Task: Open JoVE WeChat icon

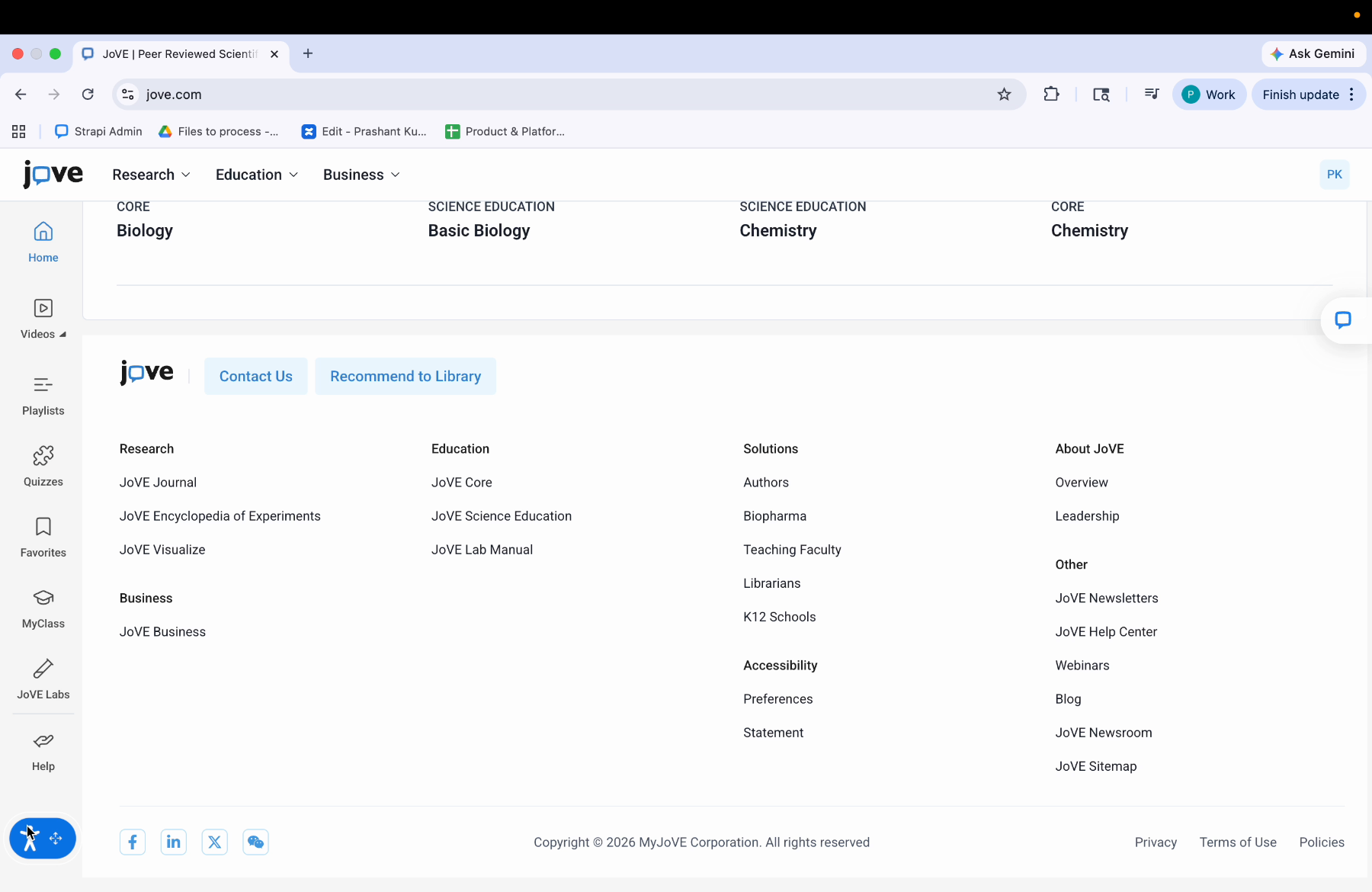Action: [256, 842]
